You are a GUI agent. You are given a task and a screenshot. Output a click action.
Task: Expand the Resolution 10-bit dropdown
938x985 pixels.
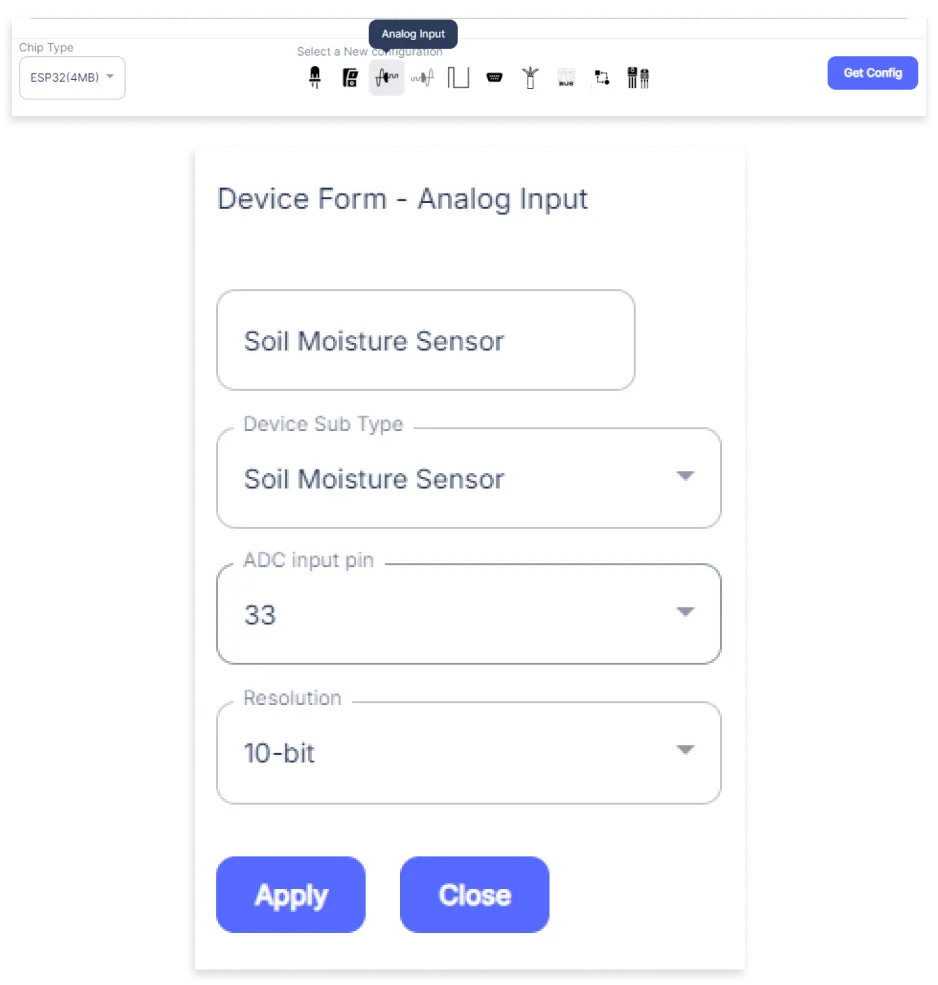click(685, 749)
